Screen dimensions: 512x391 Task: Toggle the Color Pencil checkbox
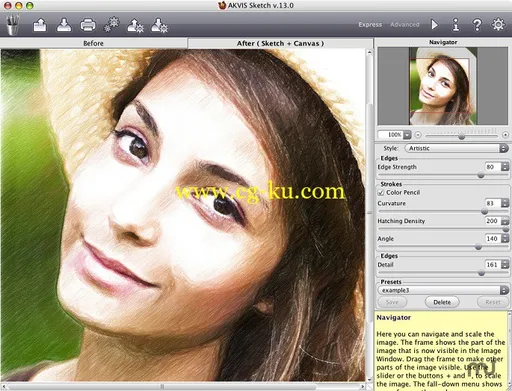(x=381, y=193)
